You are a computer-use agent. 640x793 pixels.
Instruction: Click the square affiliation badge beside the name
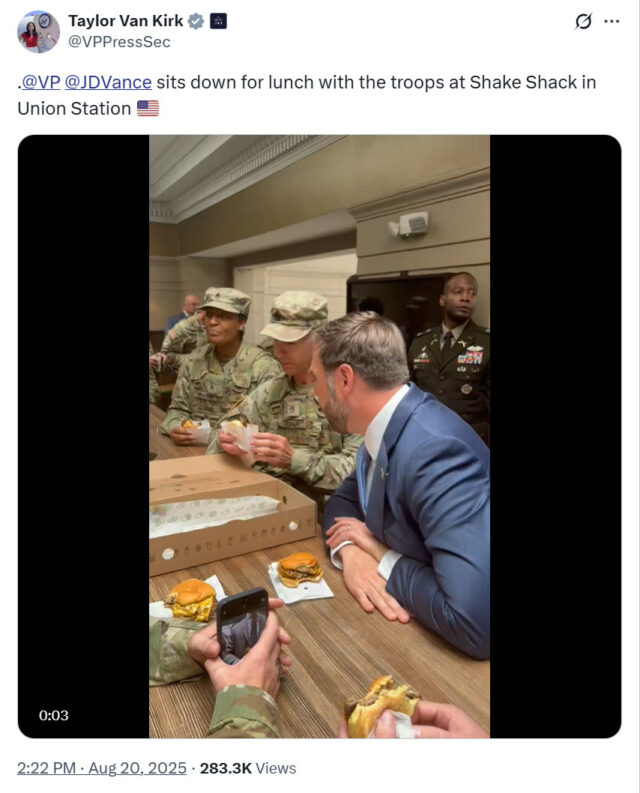point(218,21)
